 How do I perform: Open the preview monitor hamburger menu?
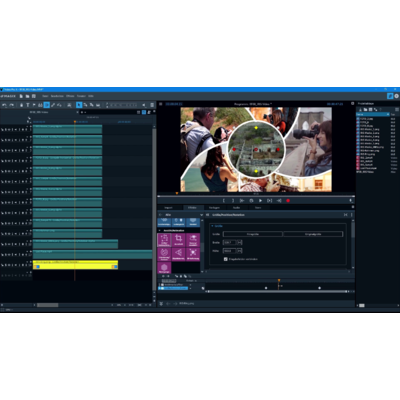(160, 104)
